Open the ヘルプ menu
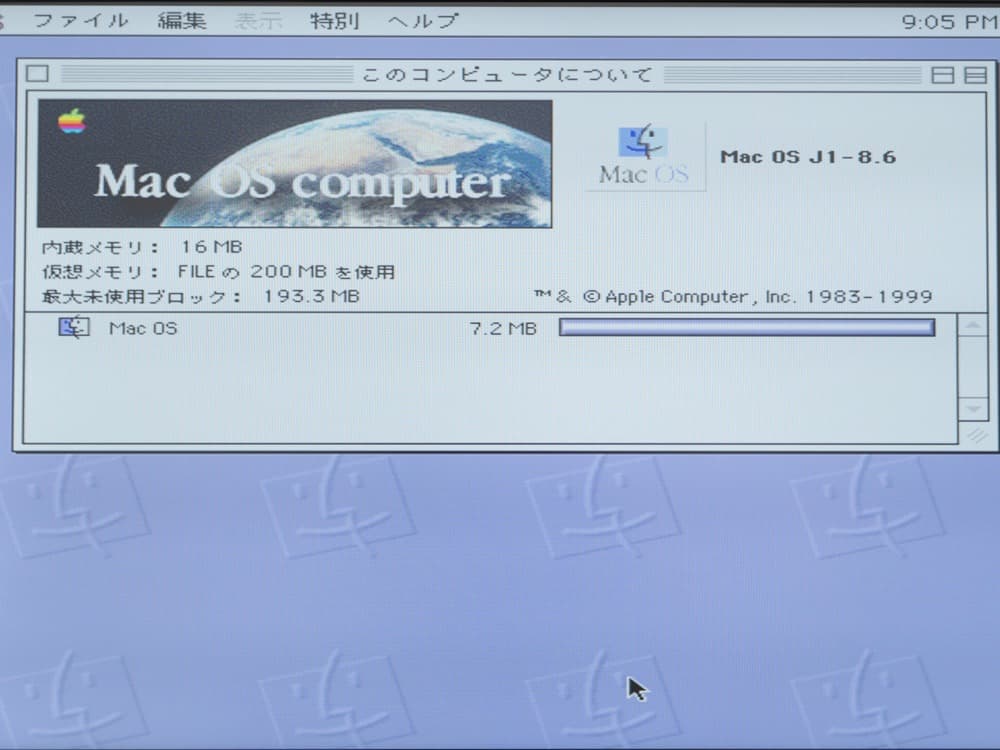Screen dimensions: 1000x750 (x=421, y=19)
